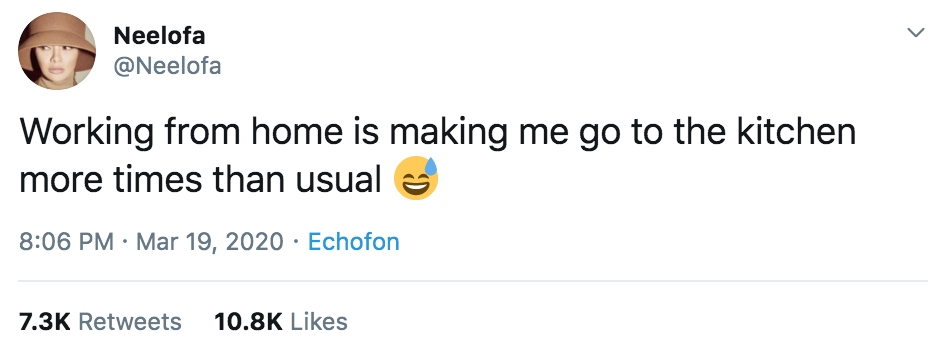Viewport: 952px width, 360px height.
Task: Click the blue sweat drop on emoji
Action: (430, 165)
